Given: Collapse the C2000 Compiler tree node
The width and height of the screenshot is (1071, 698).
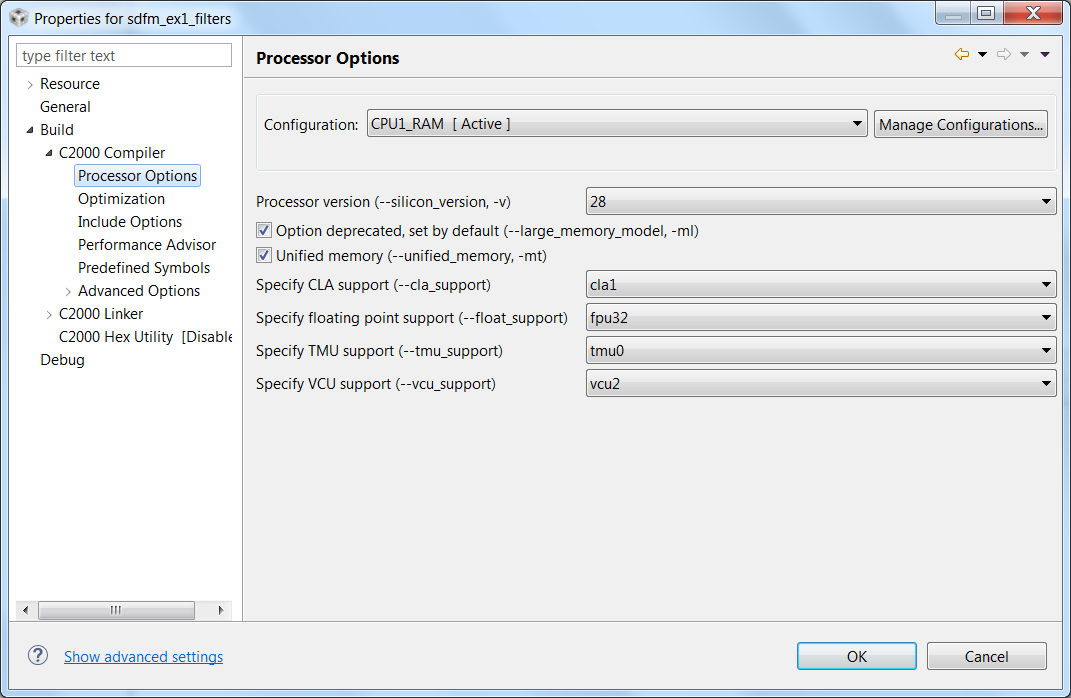Looking at the screenshot, I should pos(49,153).
